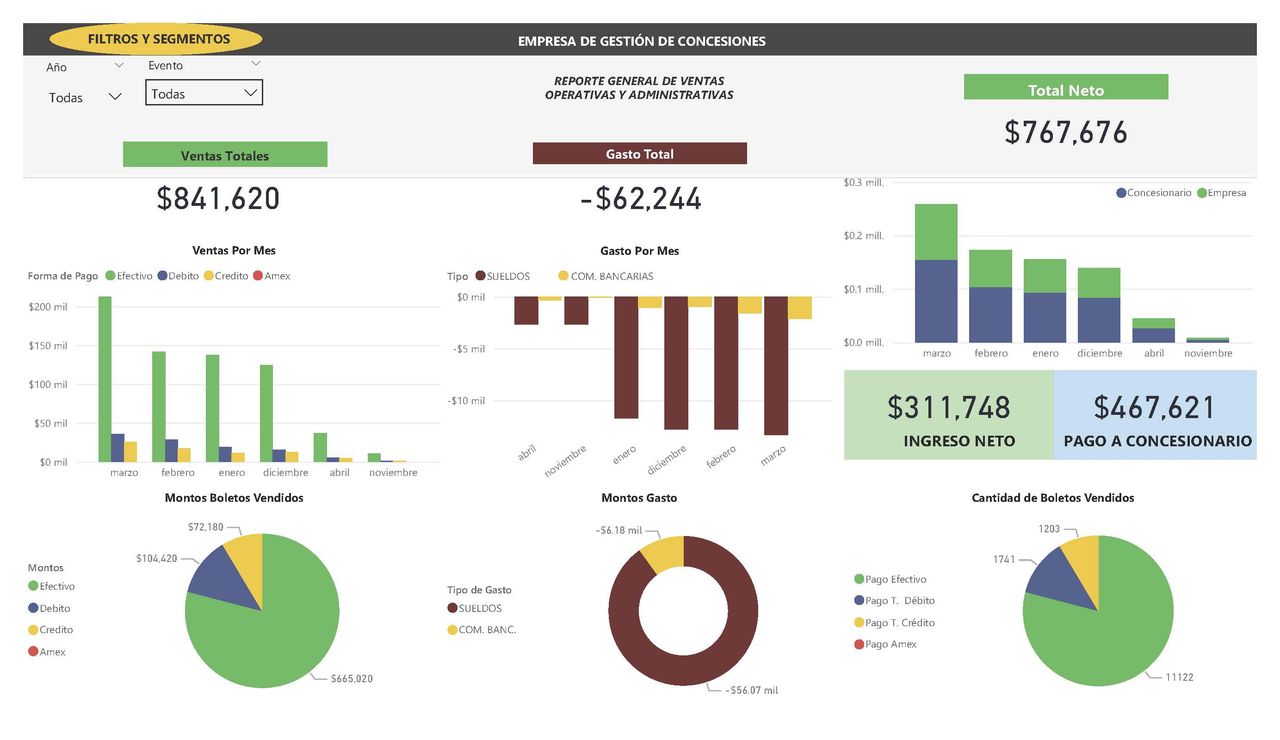Select the INGRESO NETO card
This screenshot has height=740, width=1280.
(x=949, y=415)
